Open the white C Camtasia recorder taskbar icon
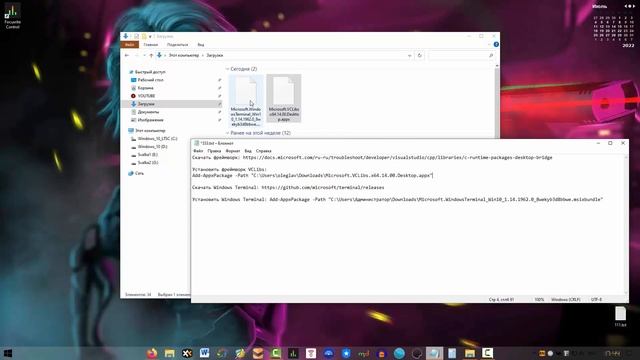The image size is (640, 360). tap(487, 353)
